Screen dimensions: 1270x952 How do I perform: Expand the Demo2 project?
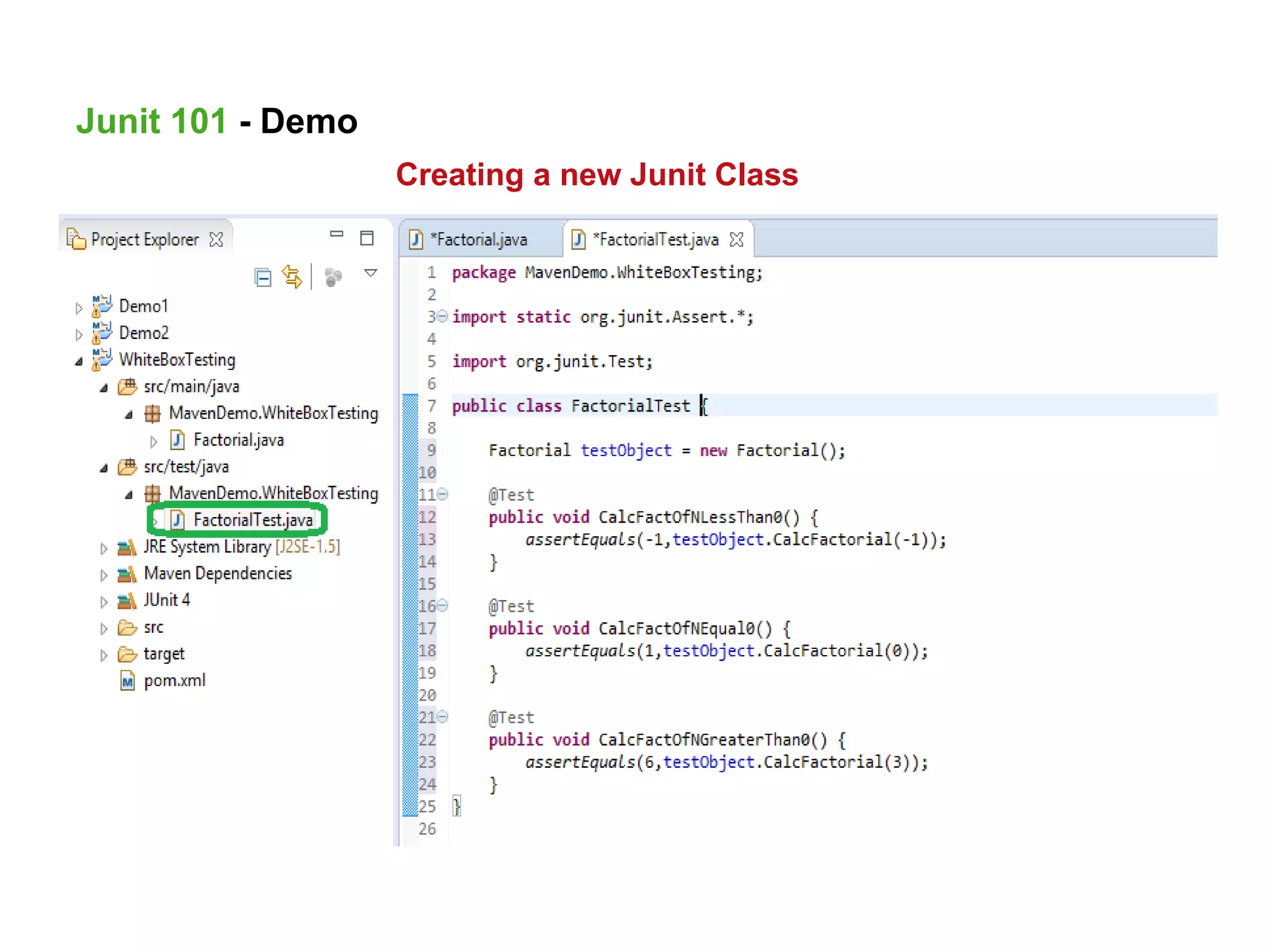tap(79, 335)
